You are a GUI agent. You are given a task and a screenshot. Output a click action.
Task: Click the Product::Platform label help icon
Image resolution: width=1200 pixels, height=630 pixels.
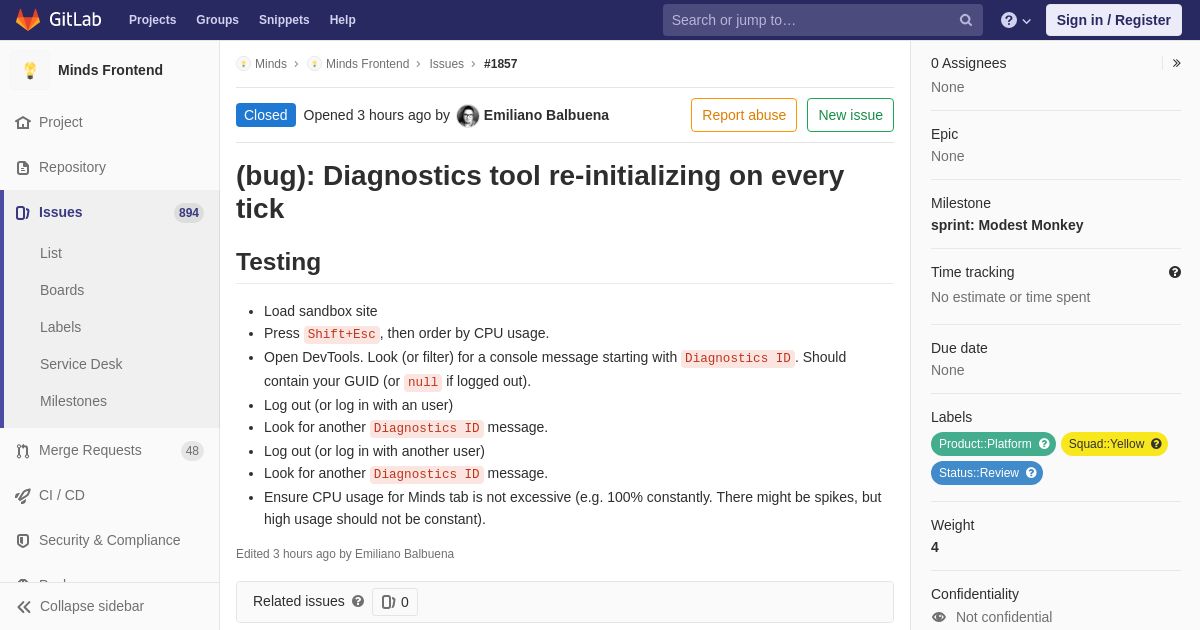click(x=1044, y=444)
